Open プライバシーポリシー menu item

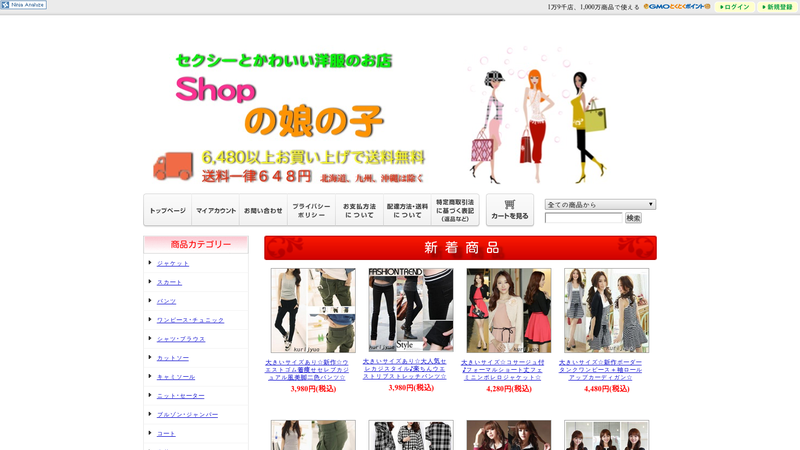[311, 210]
